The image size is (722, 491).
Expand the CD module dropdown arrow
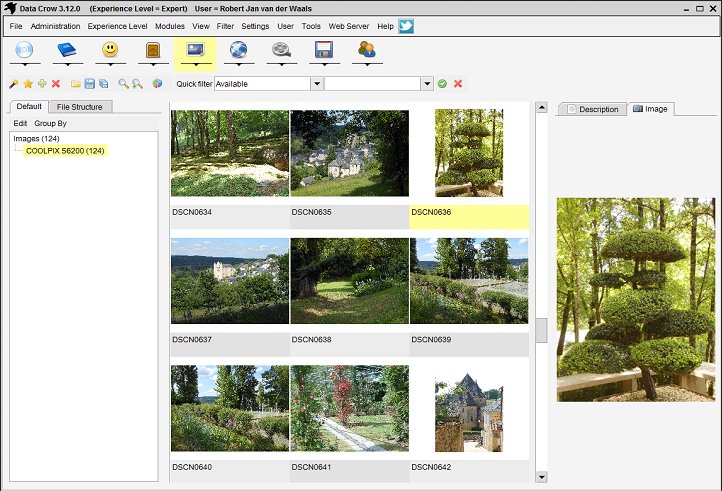(24, 64)
